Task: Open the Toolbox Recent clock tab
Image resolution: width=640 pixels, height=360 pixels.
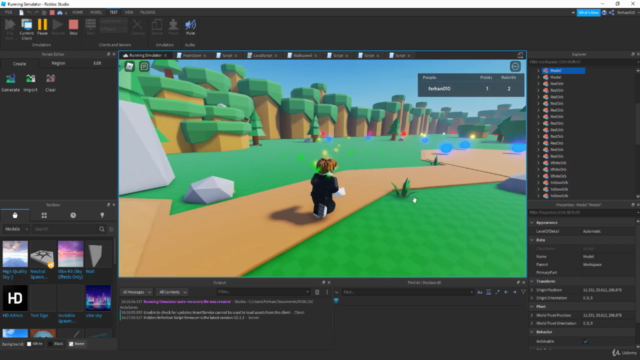Action: tap(73, 215)
